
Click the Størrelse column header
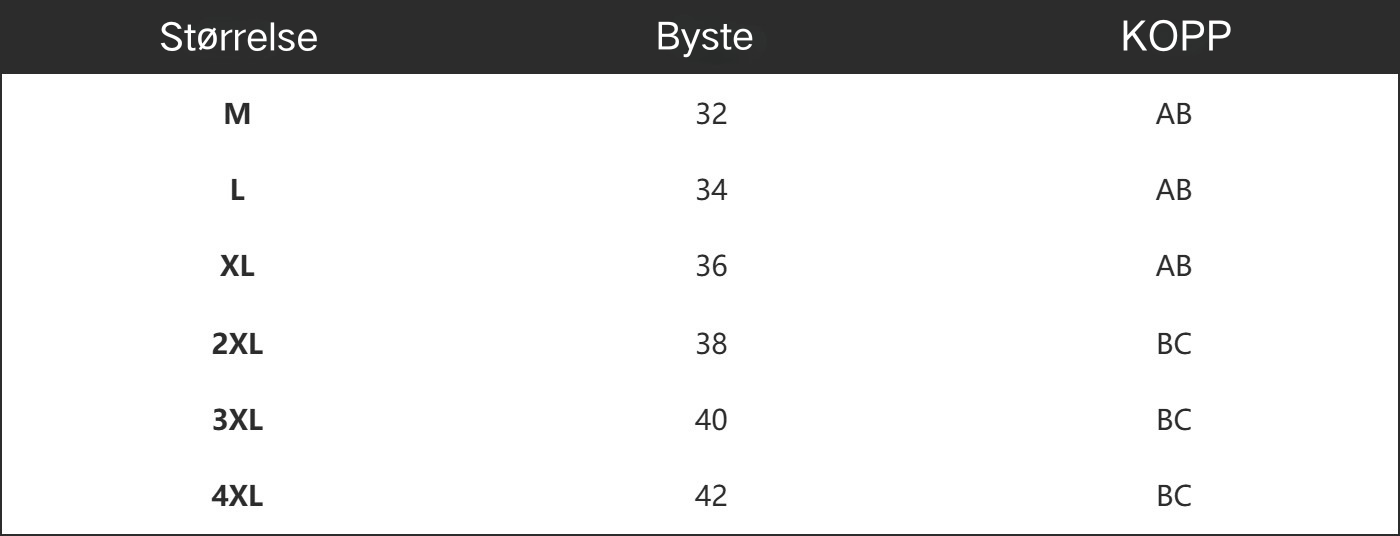[x=238, y=37]
